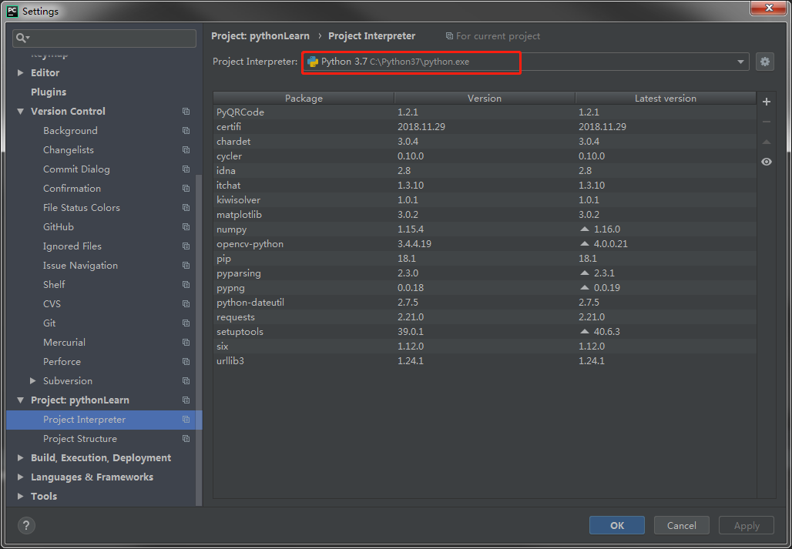Click the OK button

pyautogui.click(x=617, y=525)
